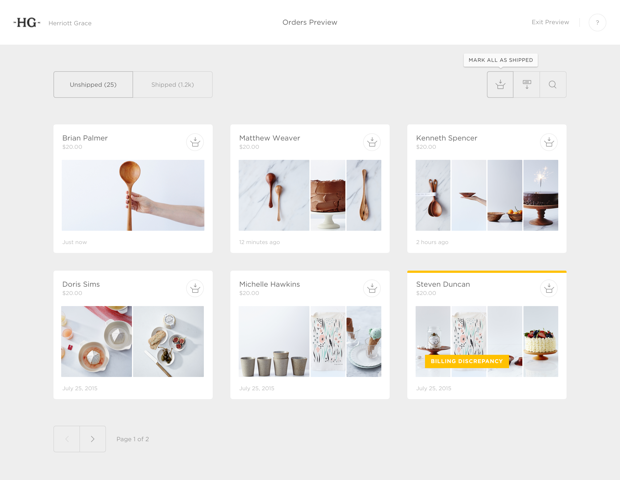Open the filter orders icon in toolbar
620x480 pixels.
[x=527, y=85]
